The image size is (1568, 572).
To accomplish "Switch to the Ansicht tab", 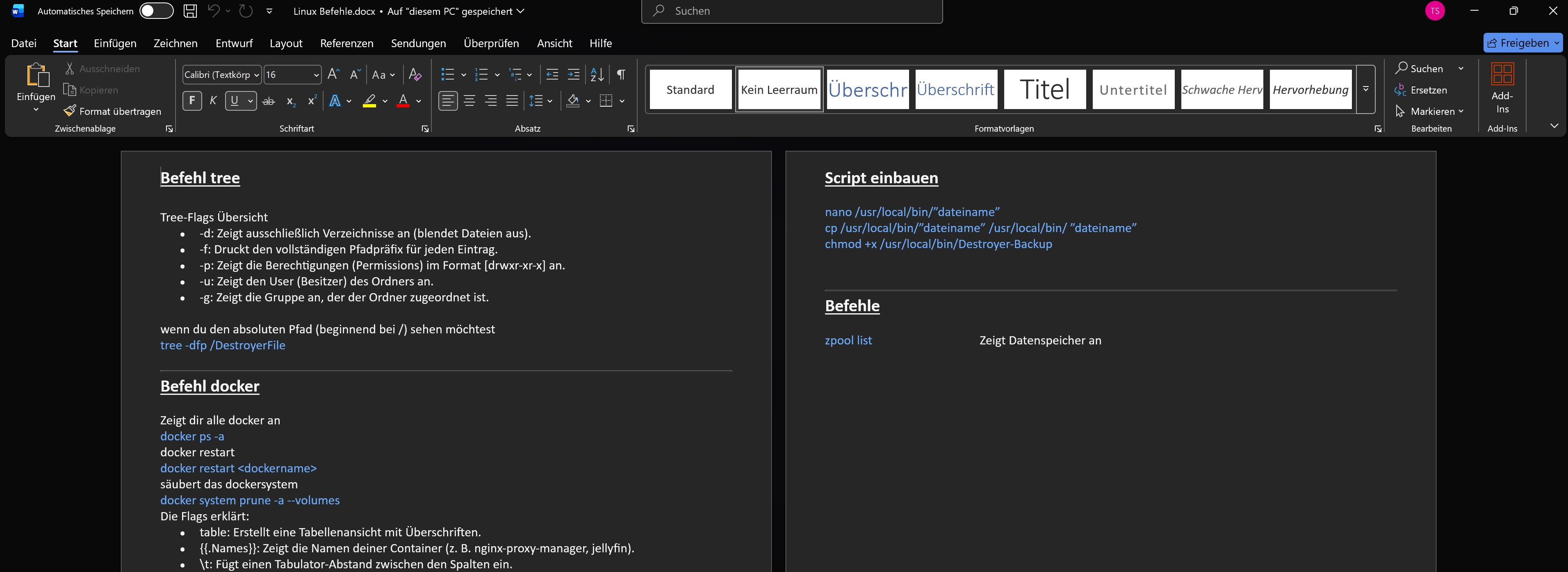I will coord(554,43).
